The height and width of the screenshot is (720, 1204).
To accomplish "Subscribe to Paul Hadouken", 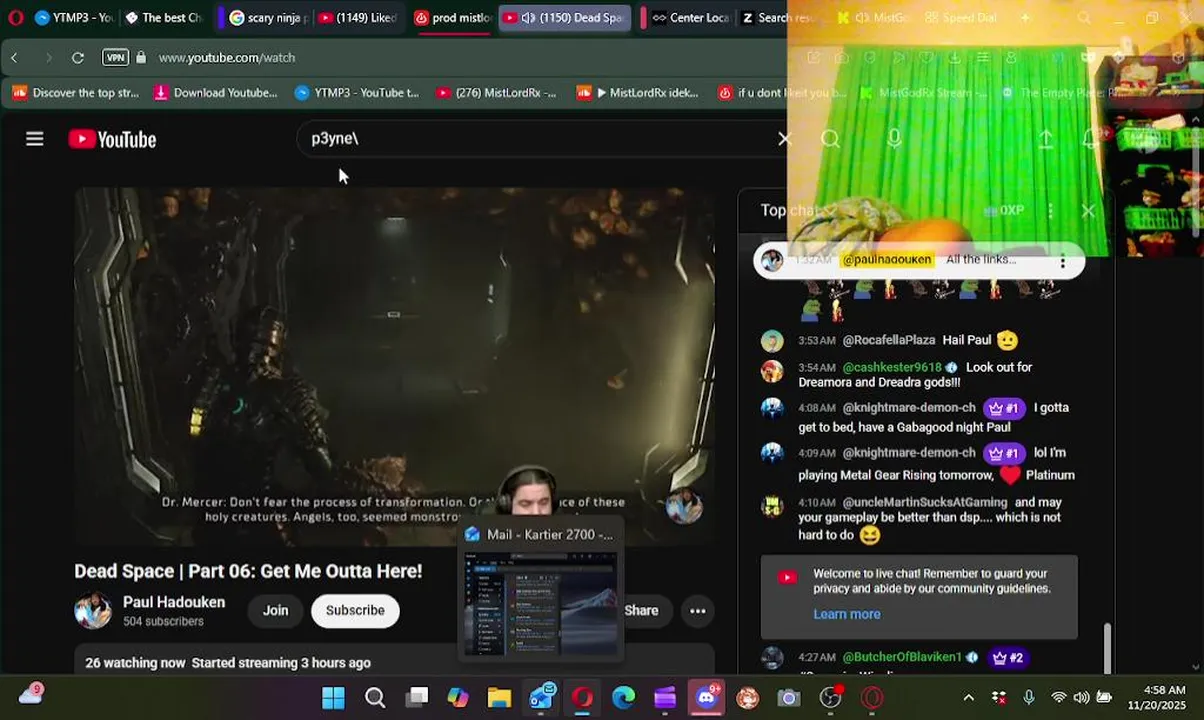I will [x=355, y=610].
